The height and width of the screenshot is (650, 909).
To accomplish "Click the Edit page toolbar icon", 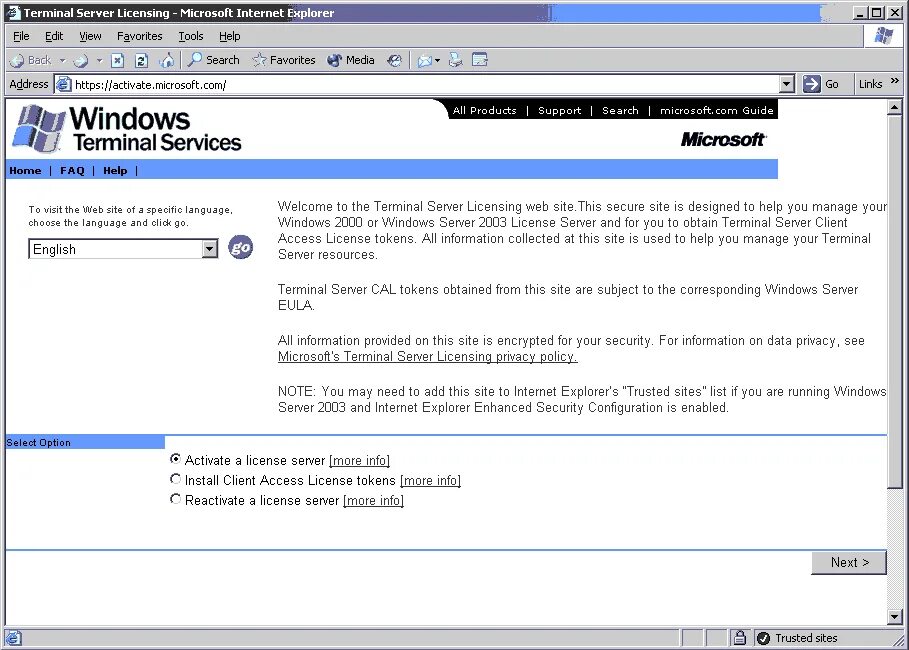I will click(x=479, y=60).
